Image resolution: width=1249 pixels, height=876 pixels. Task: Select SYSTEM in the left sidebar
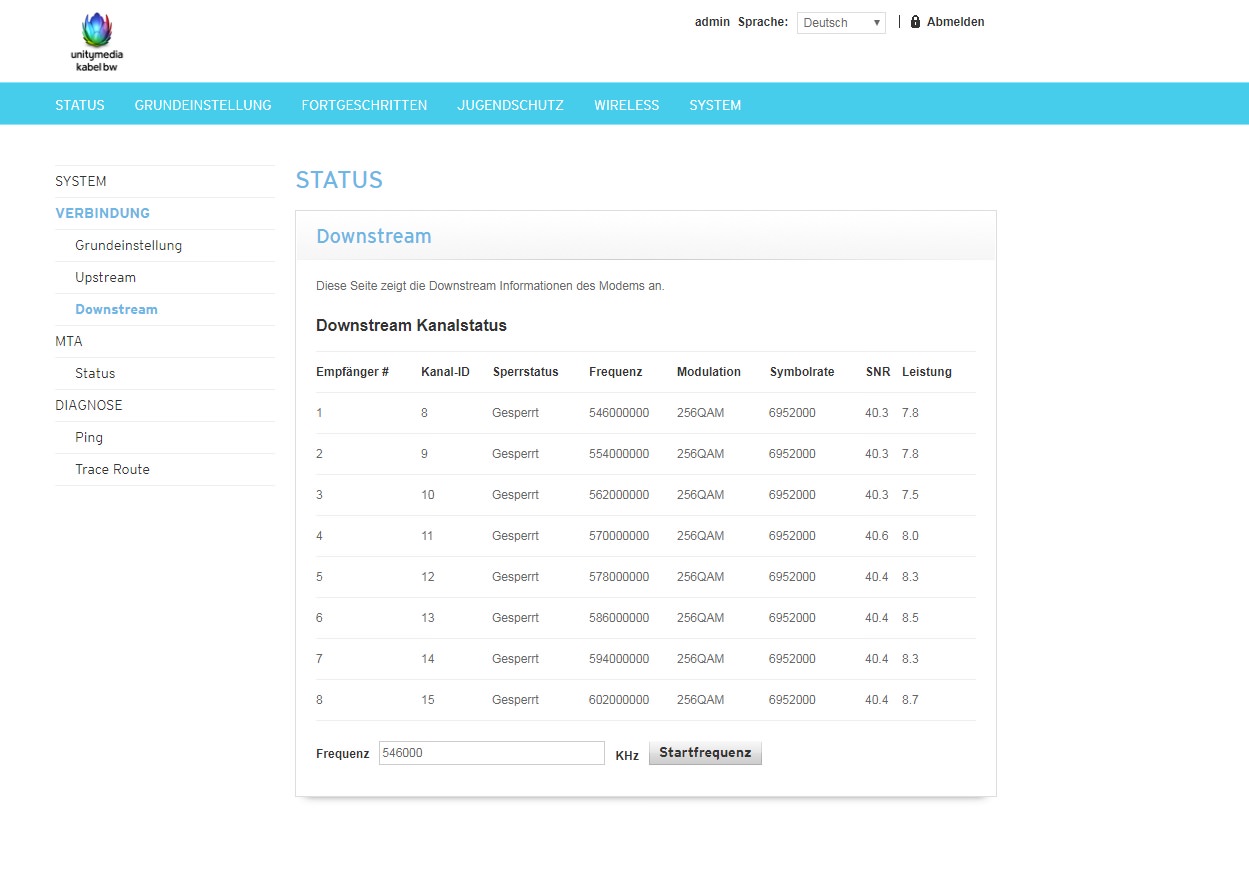pyautogui.click(x=81, y=181)
